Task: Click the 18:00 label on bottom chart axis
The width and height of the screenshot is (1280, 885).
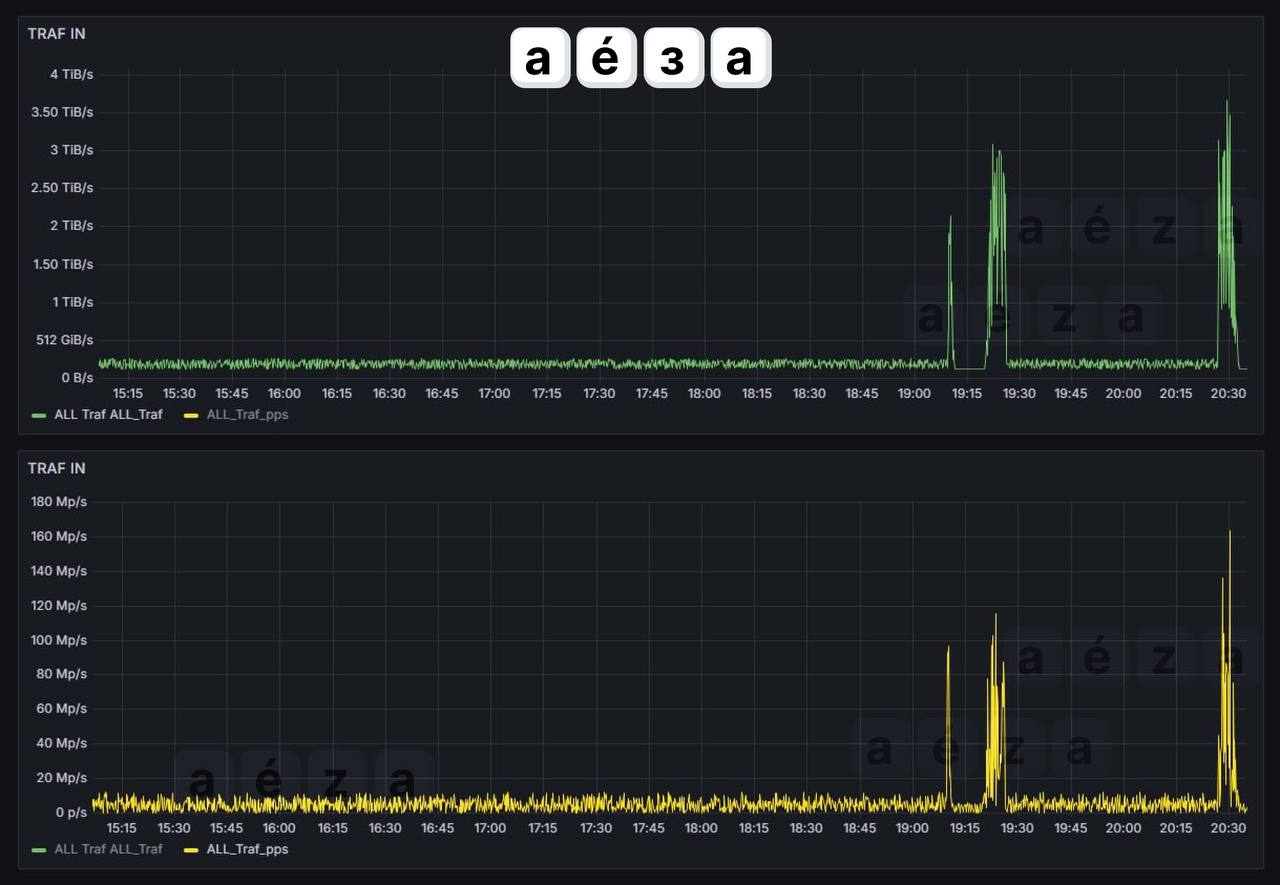Action: pos(700,828)
